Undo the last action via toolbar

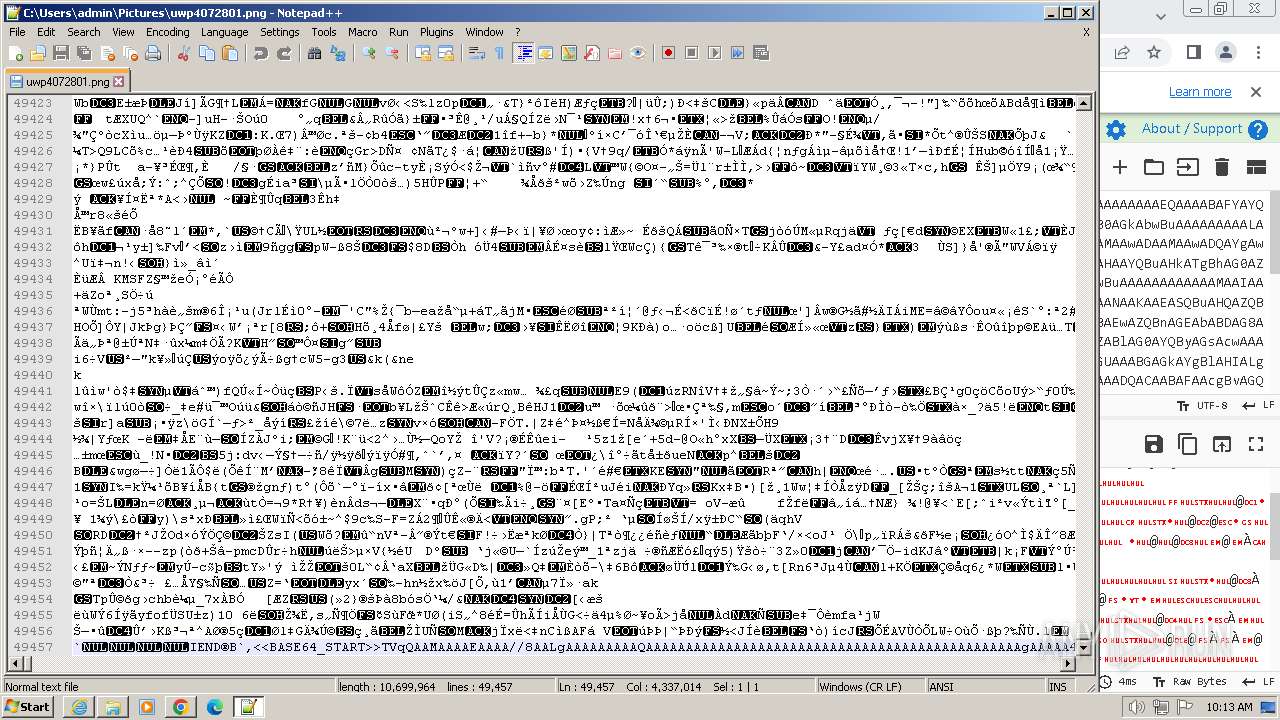261,53
